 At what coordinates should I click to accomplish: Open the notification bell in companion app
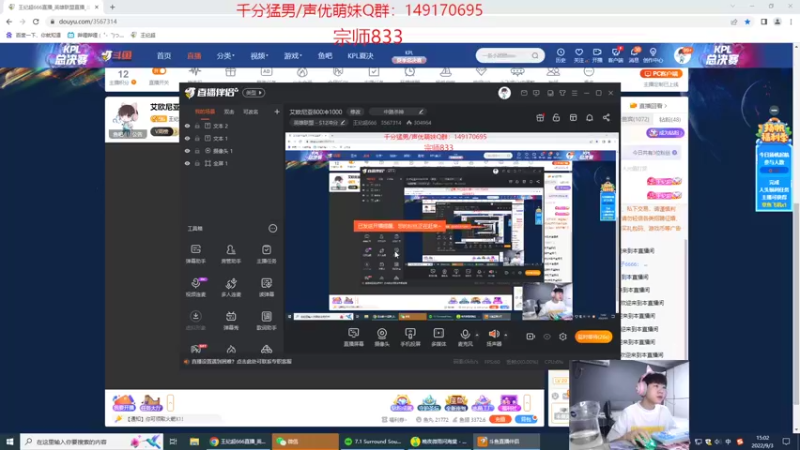[x=589, y=118]
